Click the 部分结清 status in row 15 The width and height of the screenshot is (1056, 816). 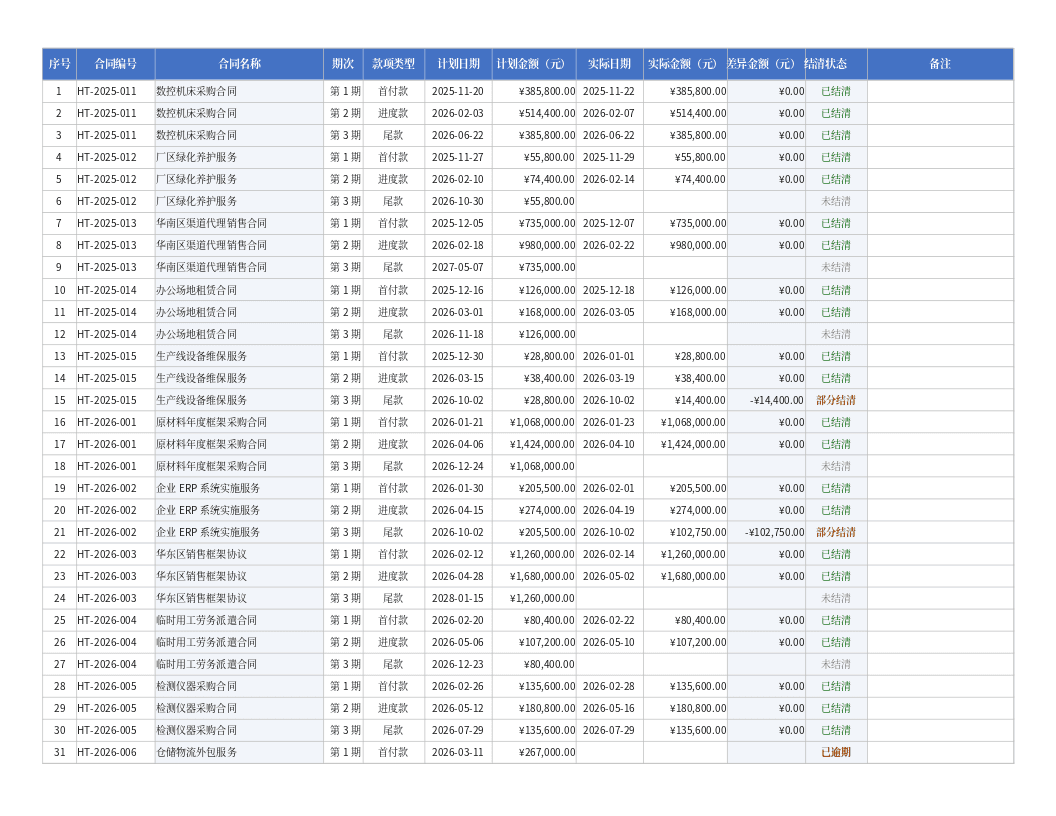836,400
